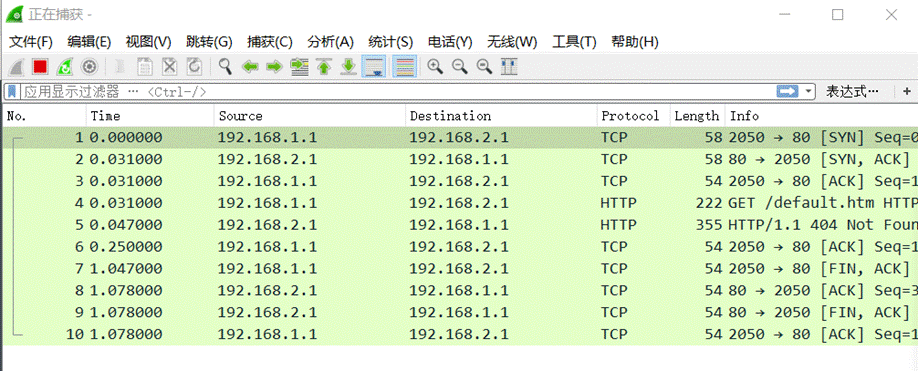Go back to previous packet (left arrow)
Viewport: 918px width, 371px height.
pos(250,67)
